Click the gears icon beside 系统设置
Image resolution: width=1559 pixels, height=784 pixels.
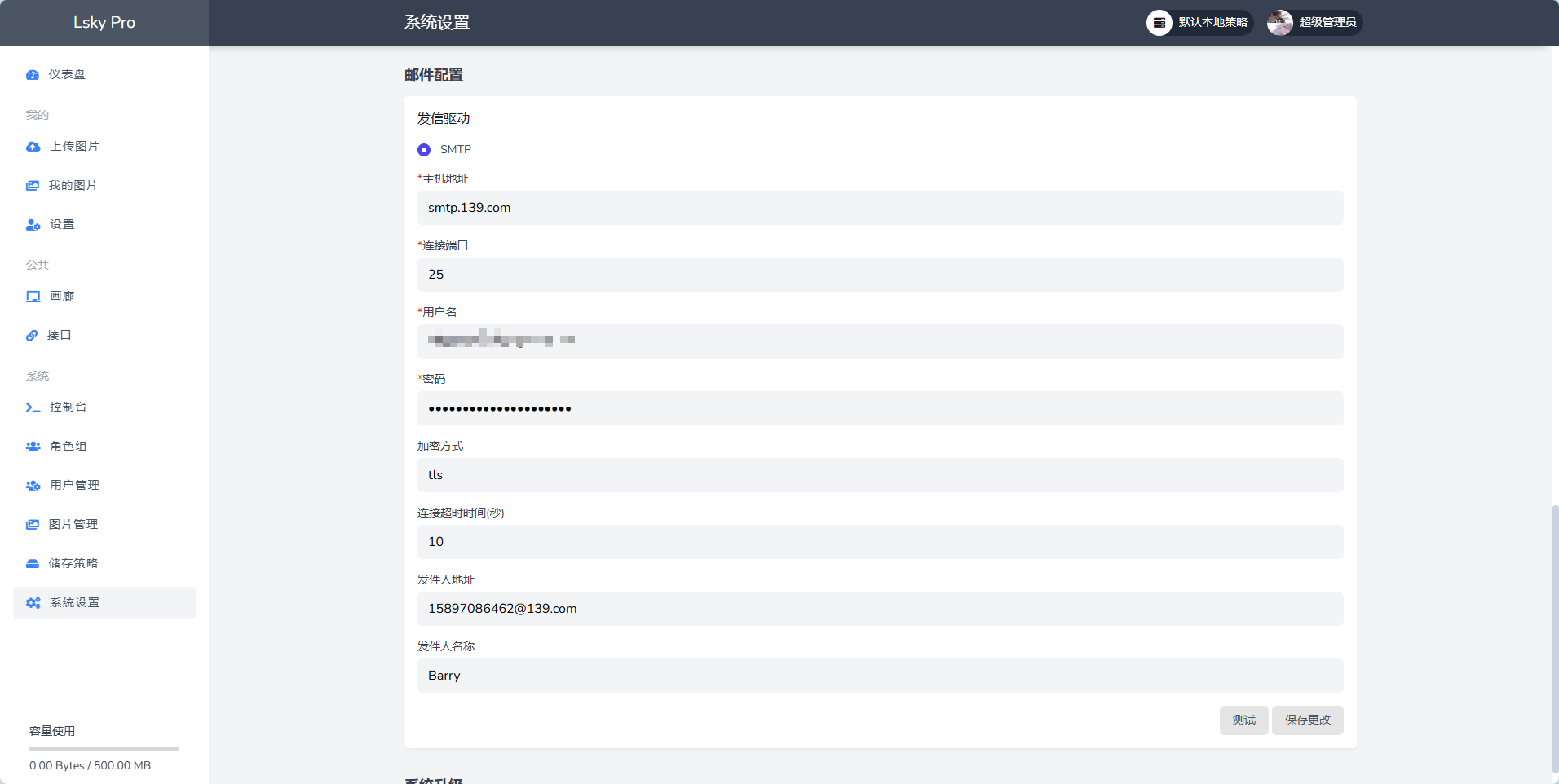[33, 603]
